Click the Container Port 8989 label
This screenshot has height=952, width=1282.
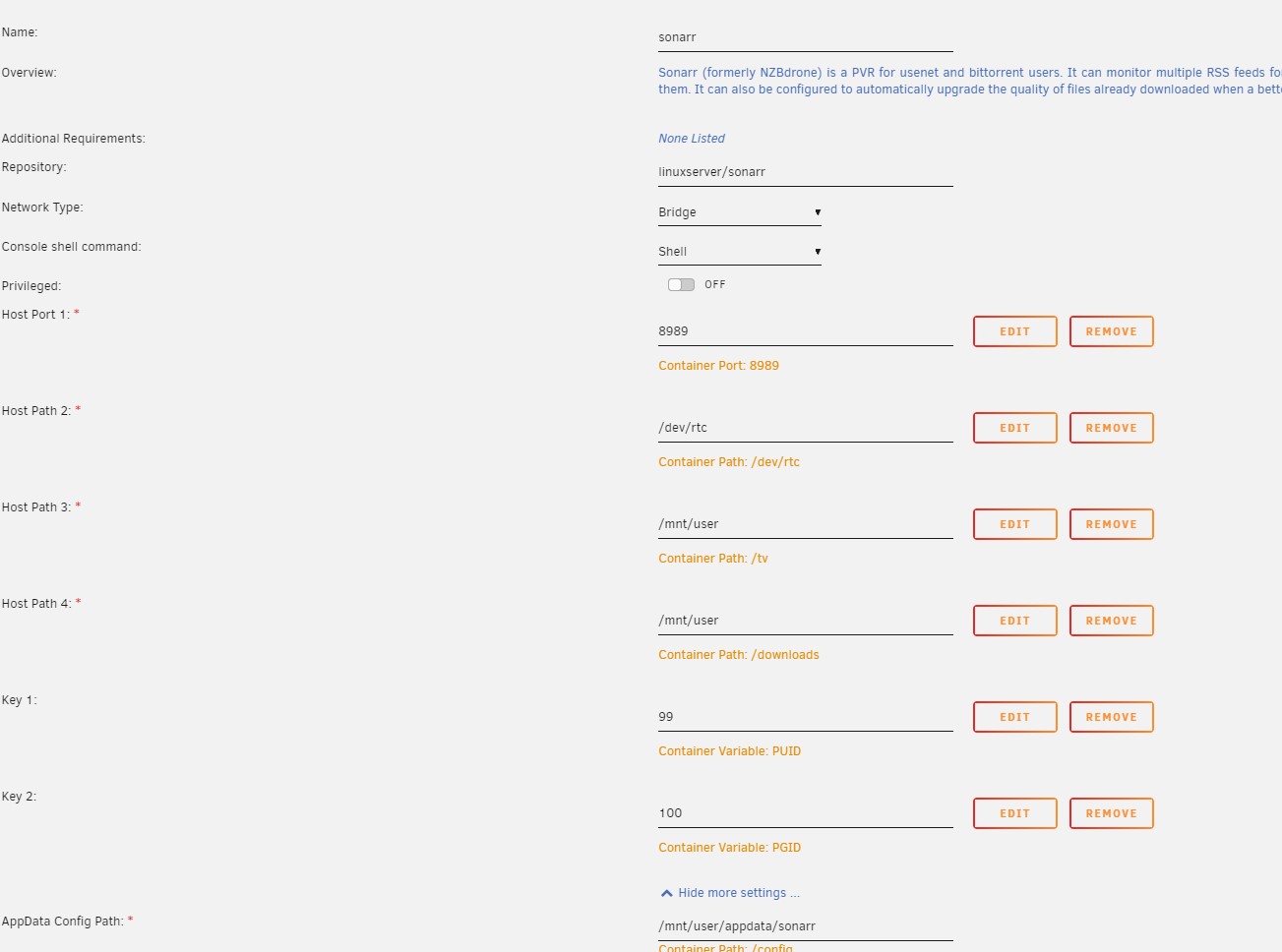click(718, 365)
